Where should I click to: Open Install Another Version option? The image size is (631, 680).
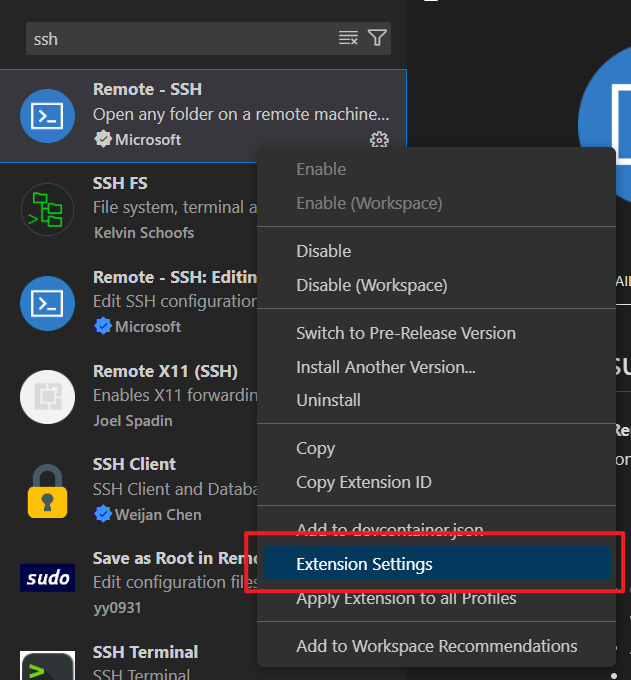pos(386,367)
